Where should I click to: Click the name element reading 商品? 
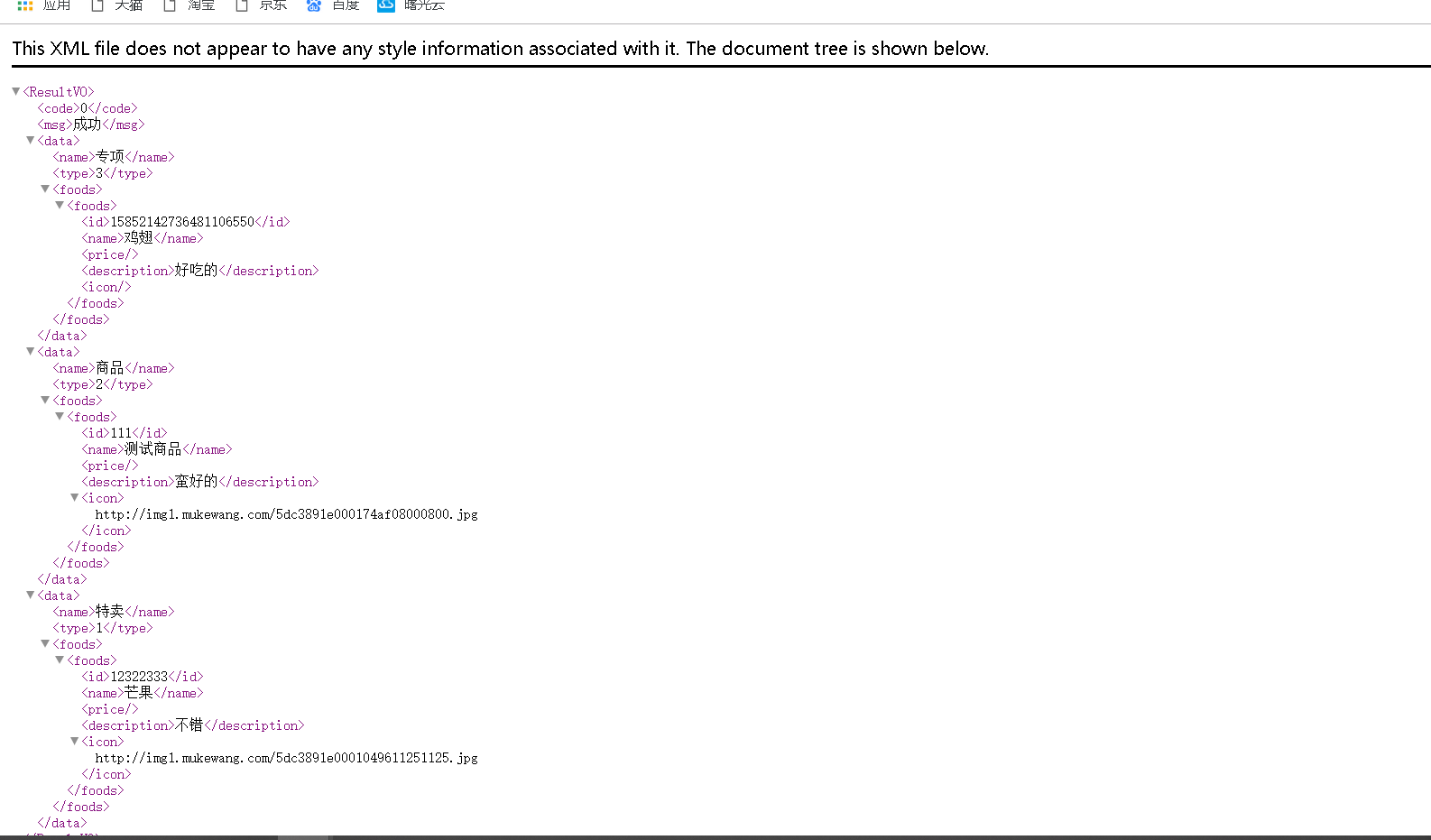tap(114, 368)
